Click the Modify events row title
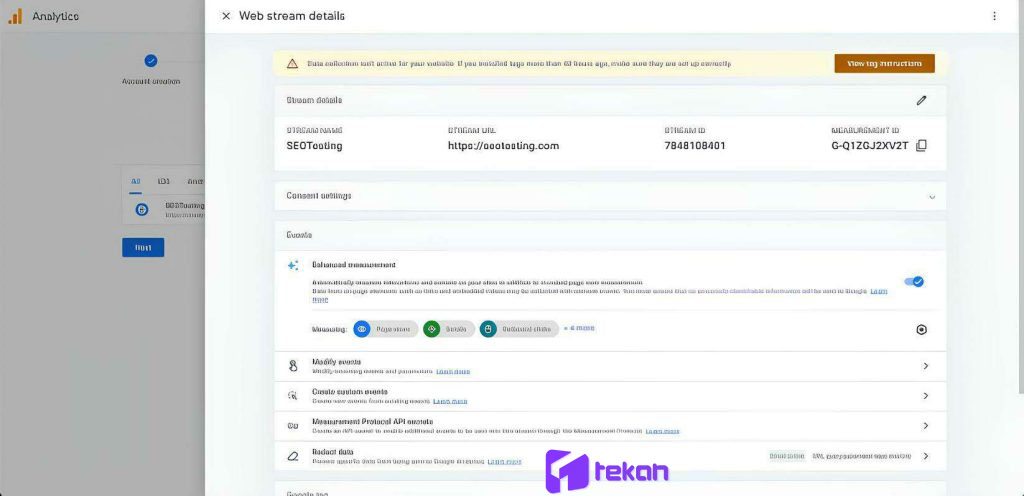 (x=337, y=361)
